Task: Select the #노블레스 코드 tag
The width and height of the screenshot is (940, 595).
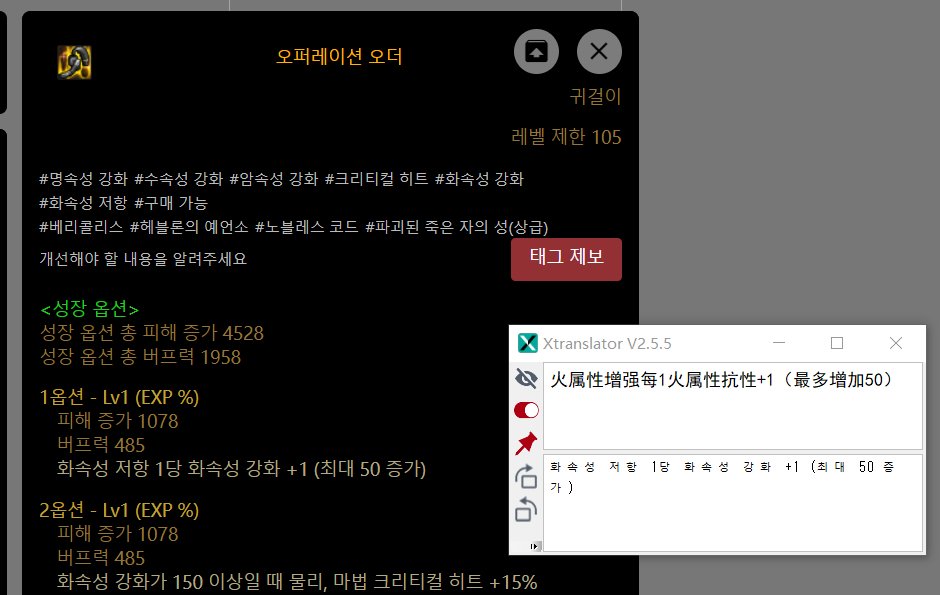Action: tap(306, 226)
